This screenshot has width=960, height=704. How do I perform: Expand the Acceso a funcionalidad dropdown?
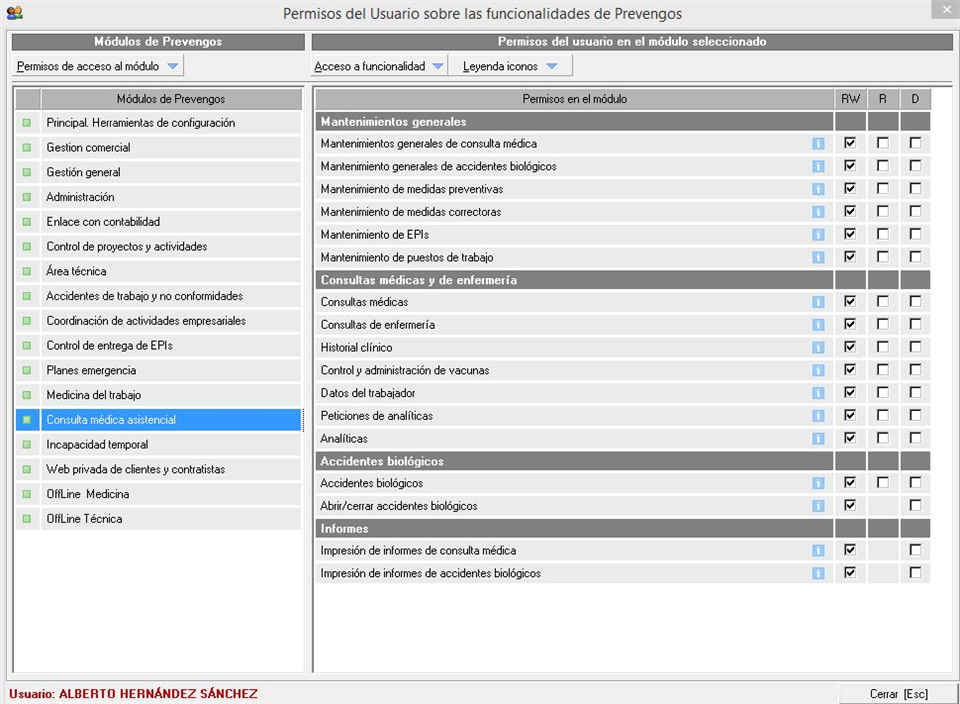tap(378, 66)
